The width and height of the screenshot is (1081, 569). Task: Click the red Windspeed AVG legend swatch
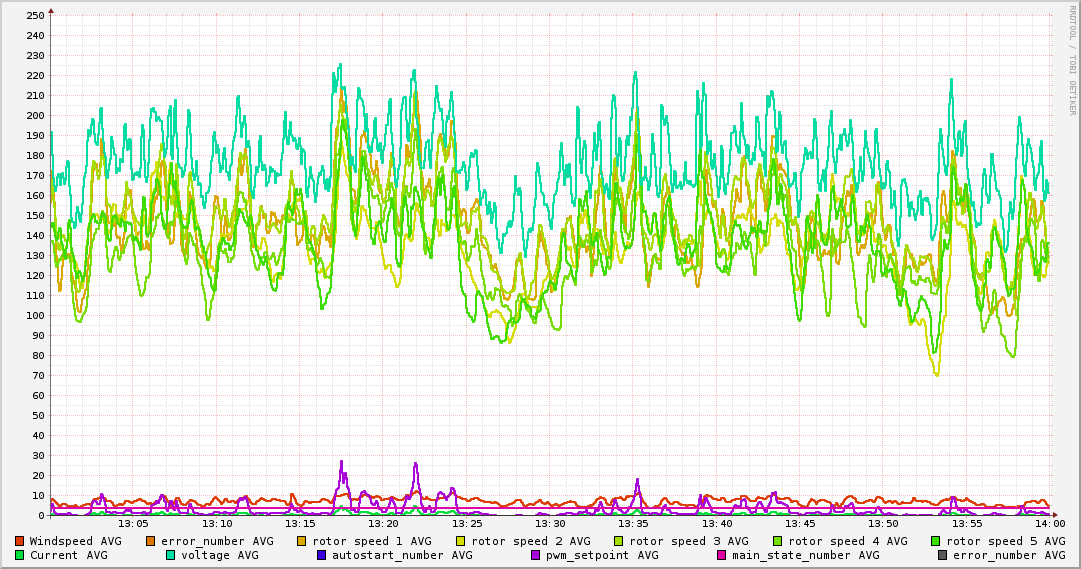[19, 541]
